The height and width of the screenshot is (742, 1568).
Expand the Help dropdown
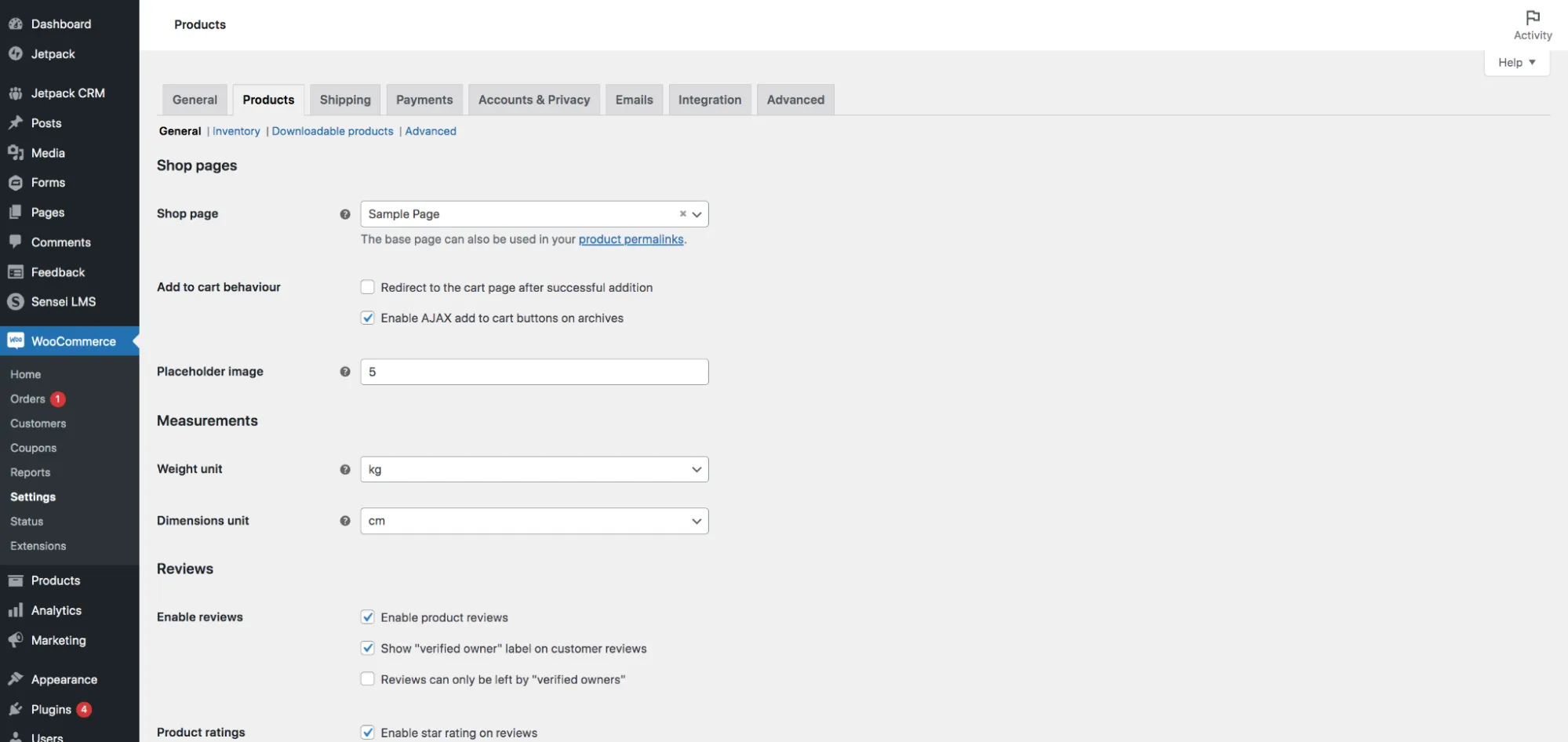[x=1515, y=62]
